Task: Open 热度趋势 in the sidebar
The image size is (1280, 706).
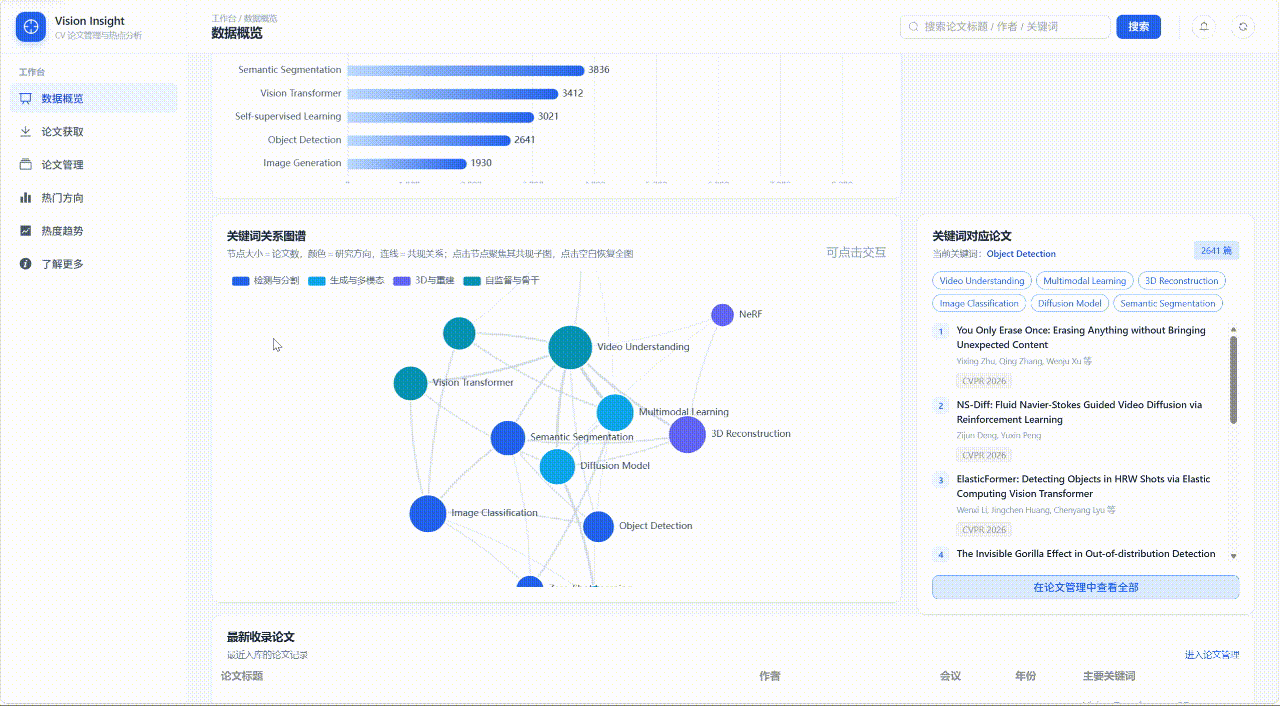Action: pos(94,230)
